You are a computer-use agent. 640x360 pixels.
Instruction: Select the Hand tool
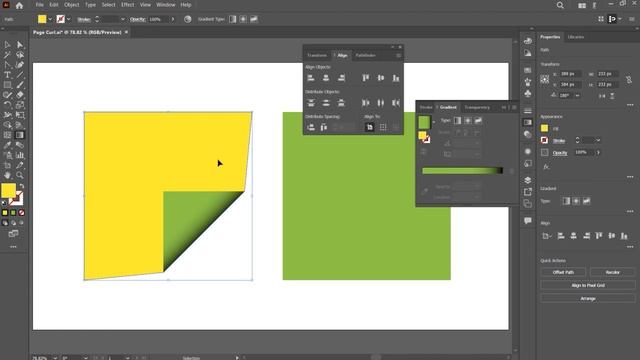tap(8, 175)
